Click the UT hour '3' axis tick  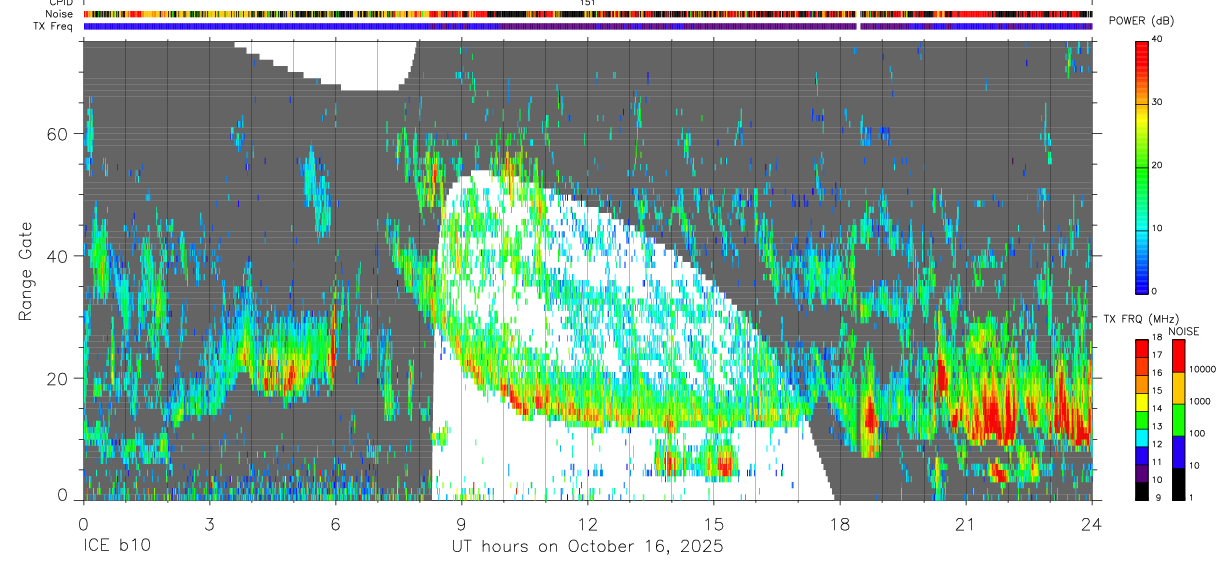209,524
